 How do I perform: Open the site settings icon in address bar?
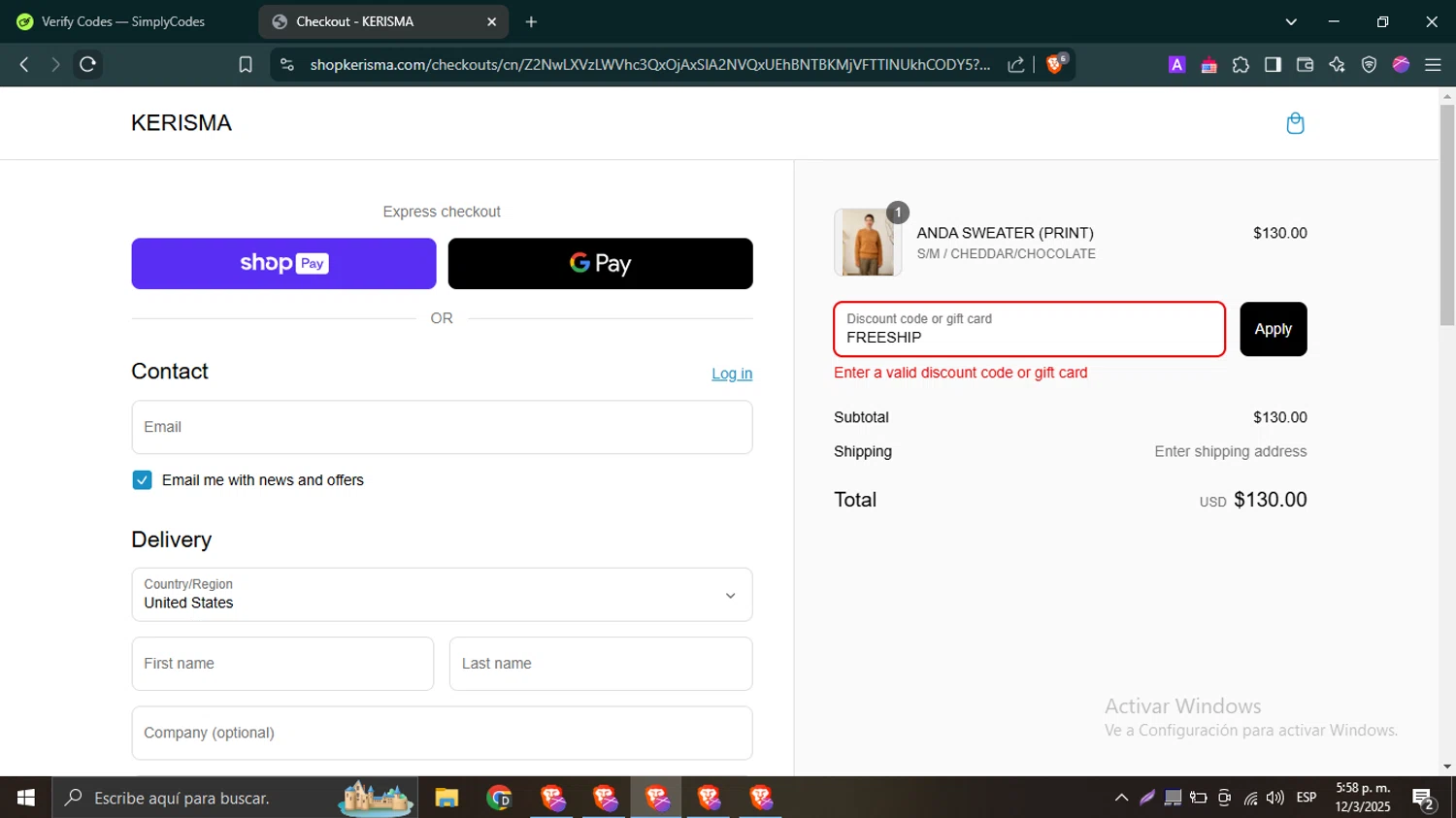pos(286,64)
